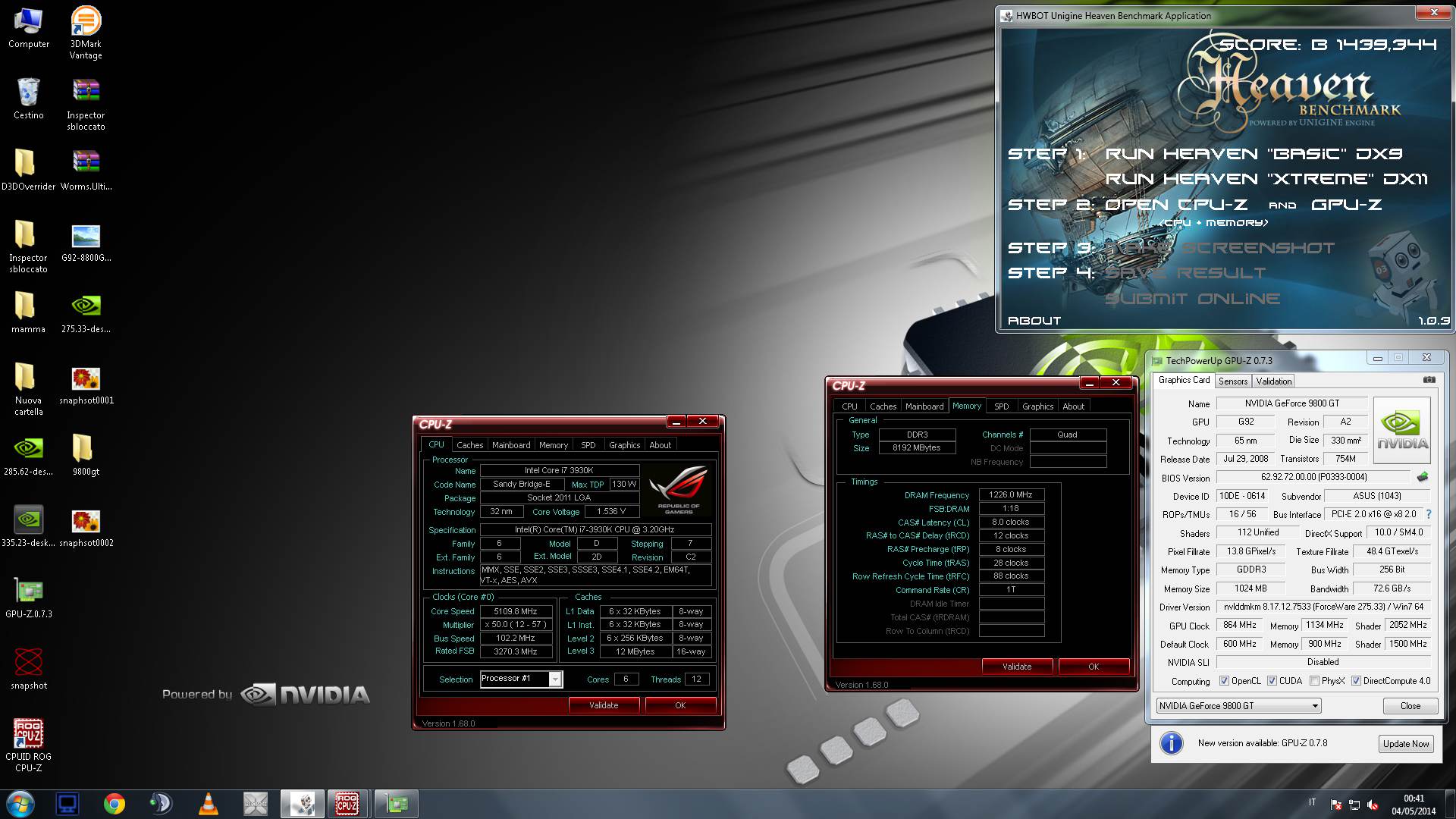Open About tab in left CPU-Z
1456x819 pixels.
click(660, 445)
